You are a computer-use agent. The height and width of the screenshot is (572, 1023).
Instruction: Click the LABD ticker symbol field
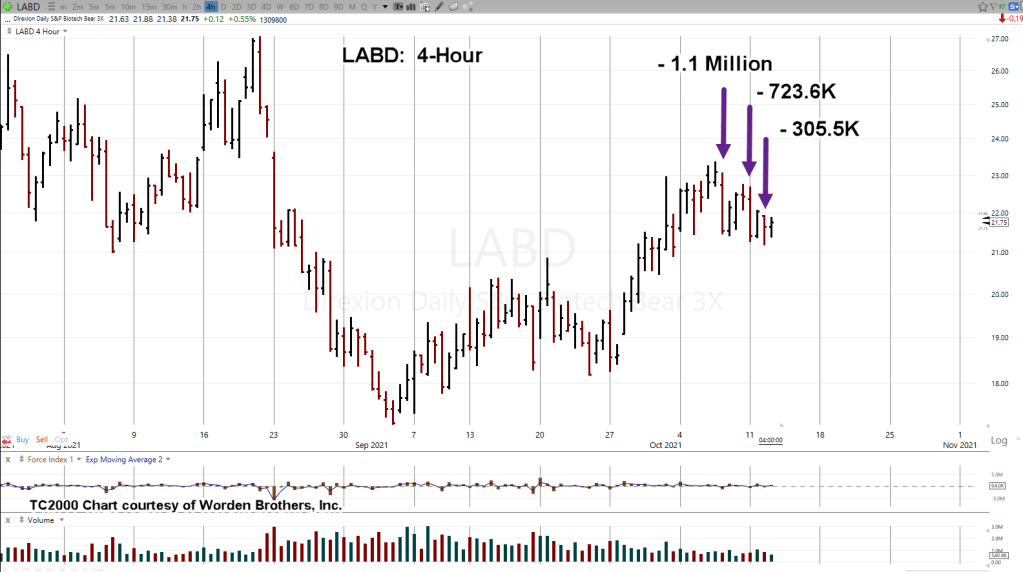(28, 7)
